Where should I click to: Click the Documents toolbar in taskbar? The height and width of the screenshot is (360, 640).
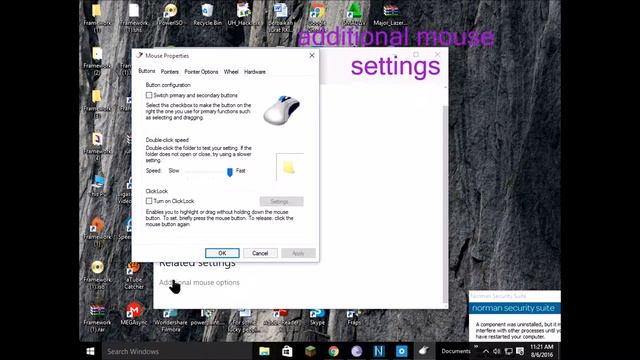point(456,351)
